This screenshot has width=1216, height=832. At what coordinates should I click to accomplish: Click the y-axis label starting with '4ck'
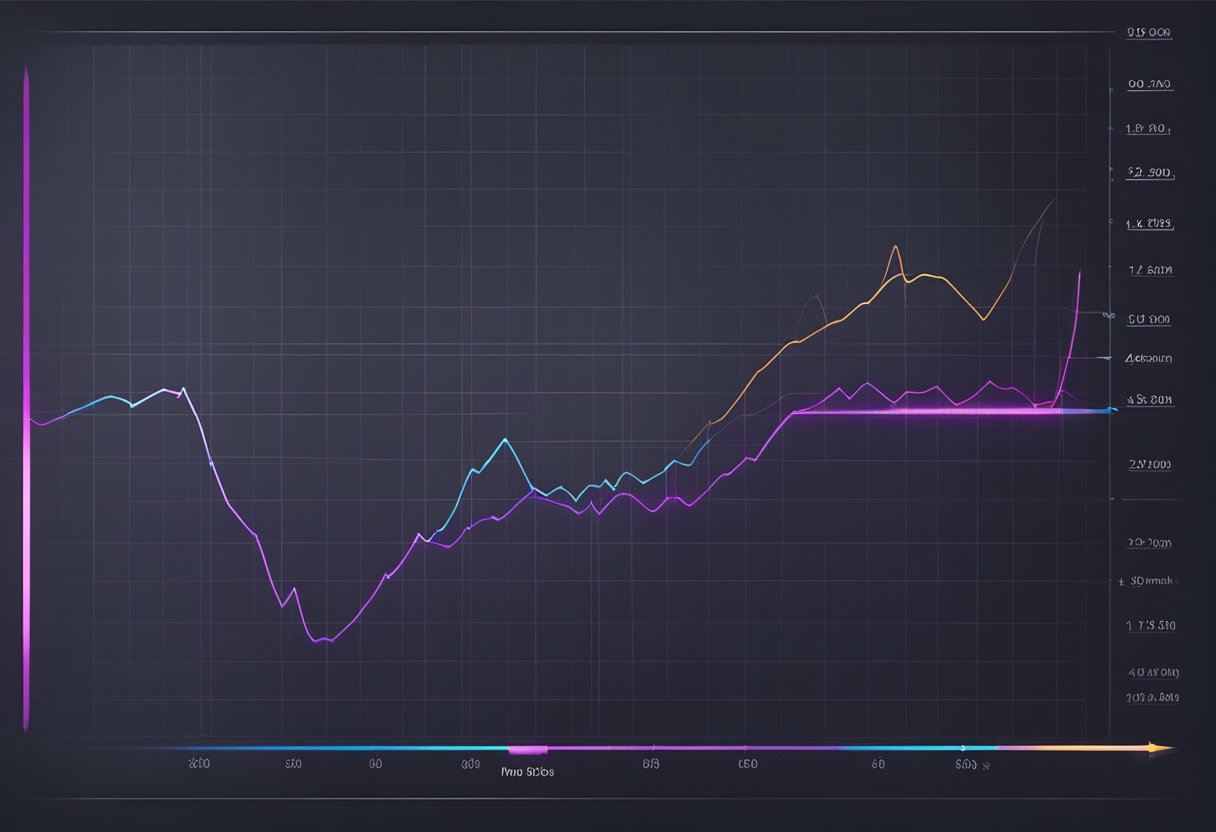1148,358
